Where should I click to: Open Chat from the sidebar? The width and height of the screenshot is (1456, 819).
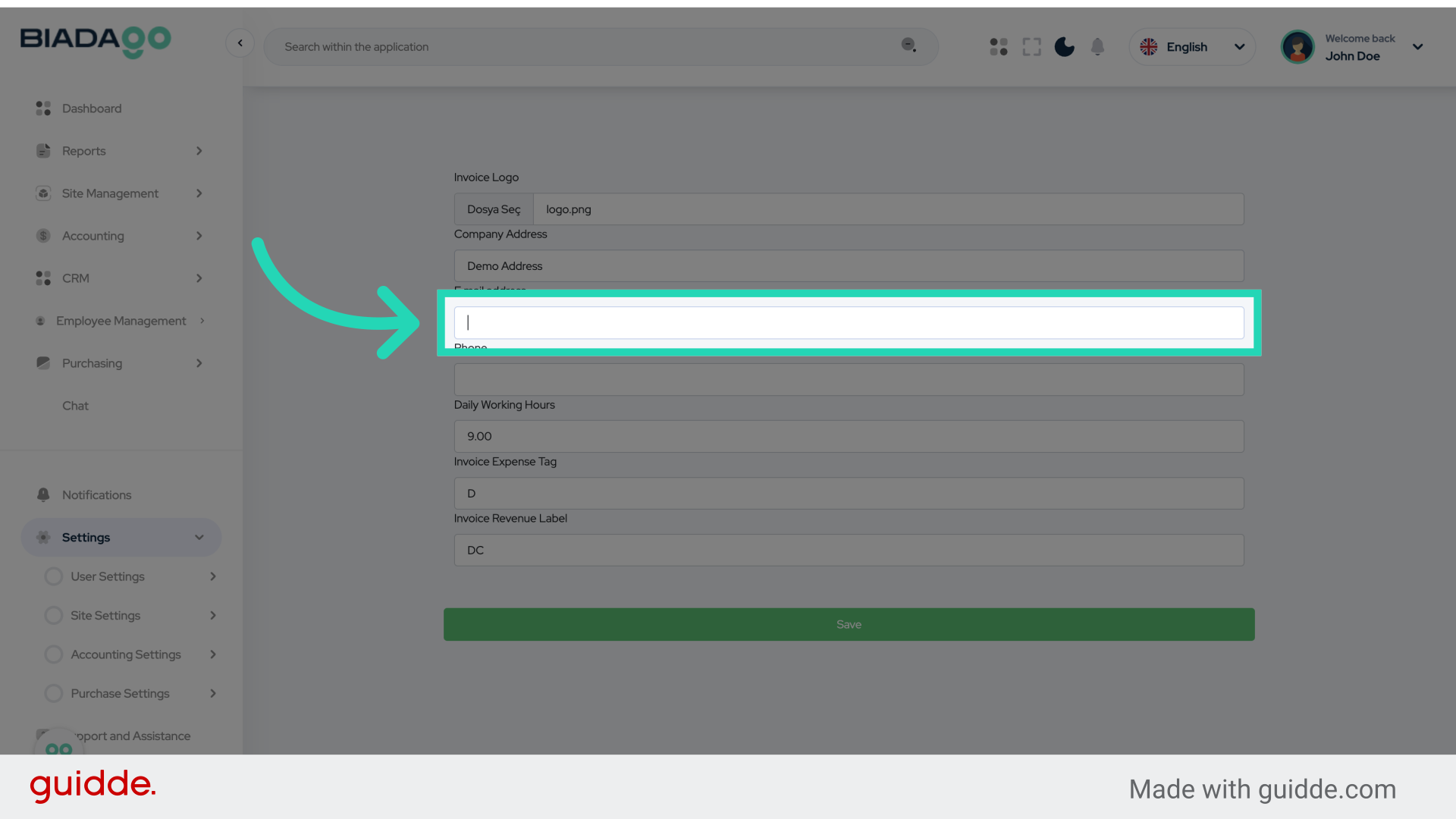(75, 406)
